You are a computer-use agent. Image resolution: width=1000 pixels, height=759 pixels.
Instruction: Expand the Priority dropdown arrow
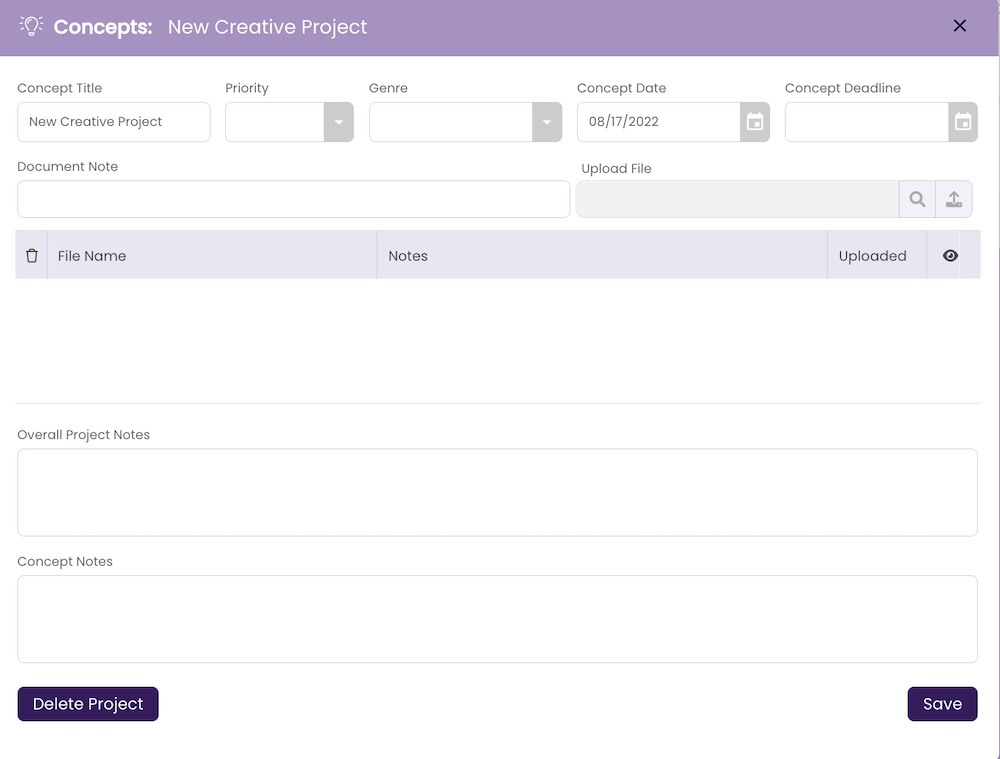tap(339, 122)
